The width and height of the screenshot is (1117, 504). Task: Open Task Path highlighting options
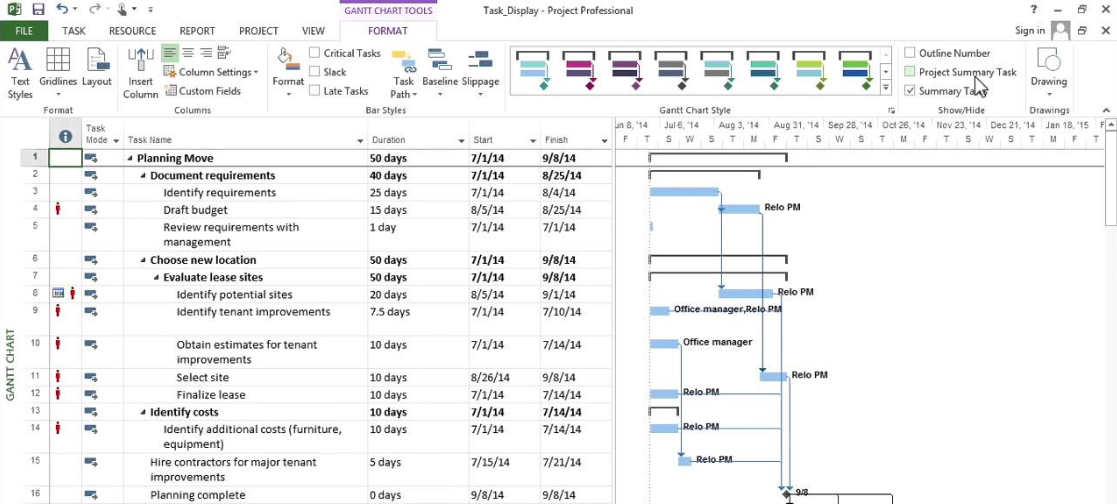pyautogui.click(x=404, y=73)
